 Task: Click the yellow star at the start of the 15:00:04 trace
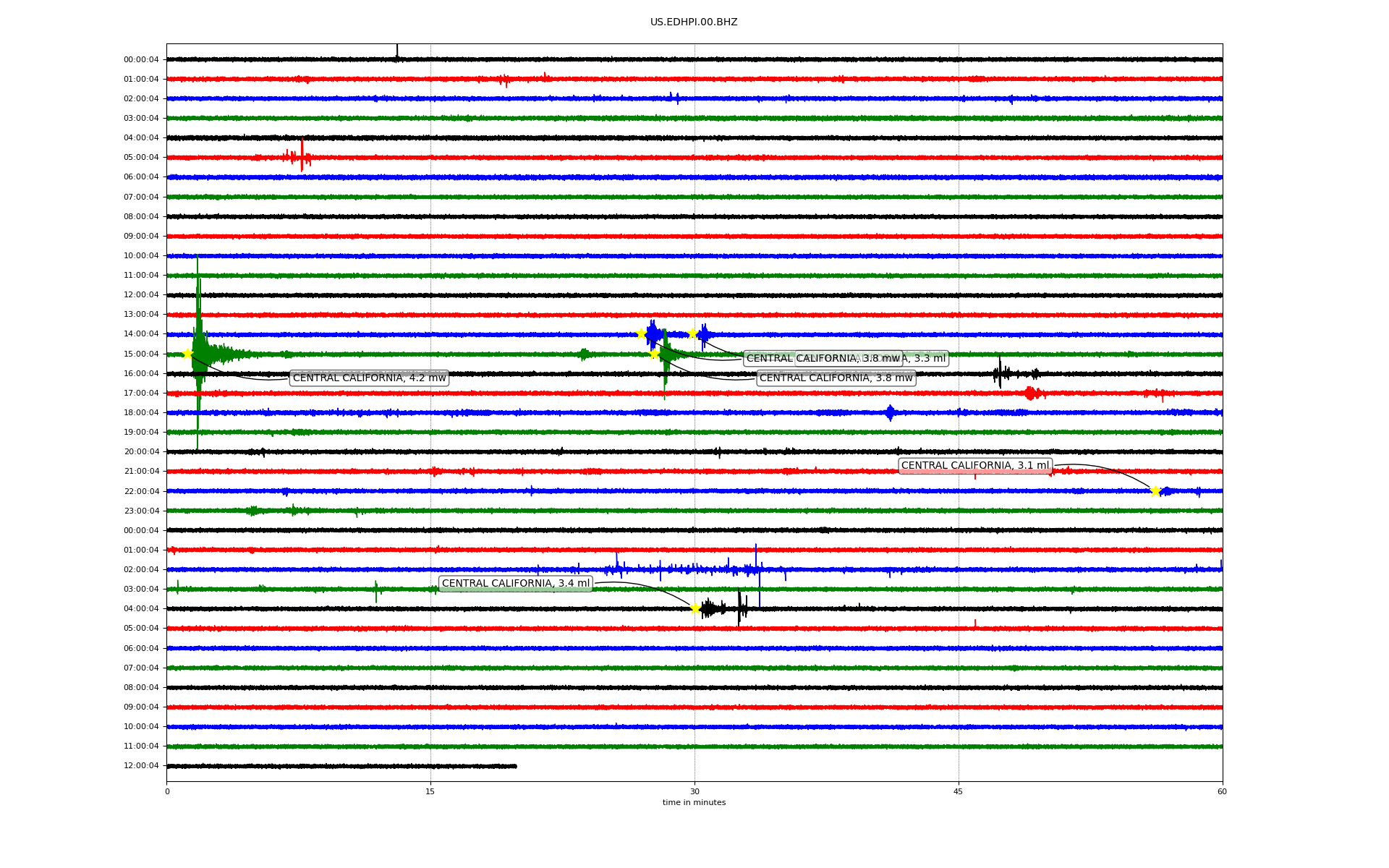tap(187, 354)
